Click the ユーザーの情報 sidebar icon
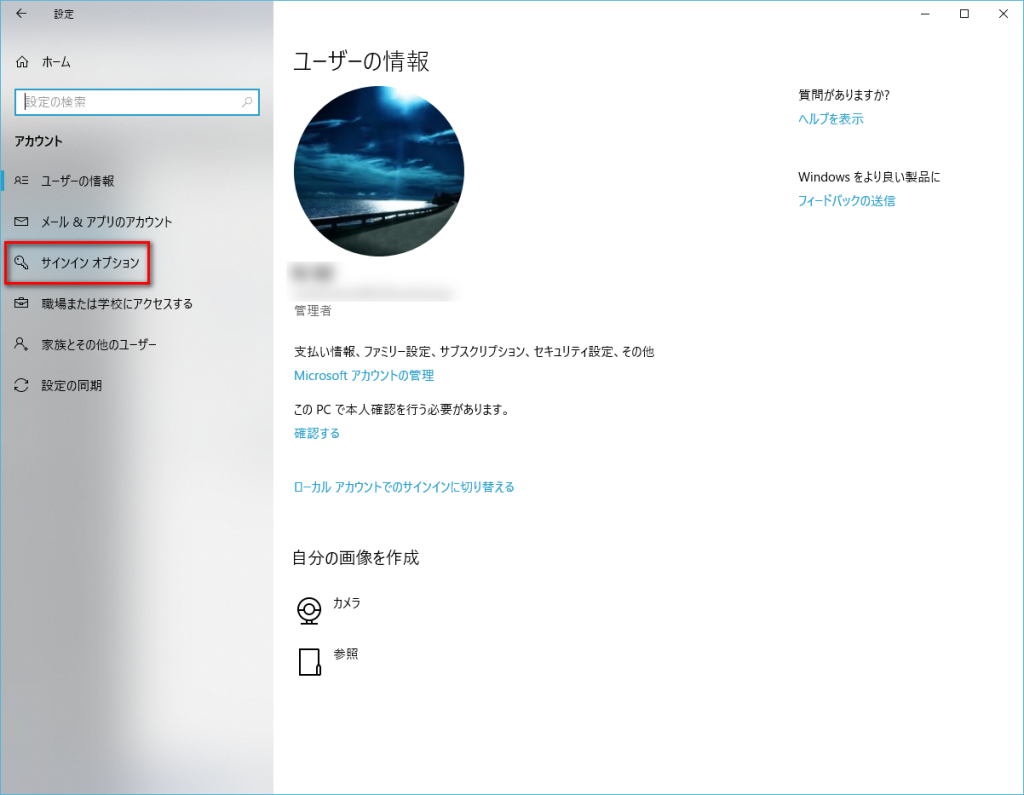This screenshot has height=795, width=1024. click(22, 181)
